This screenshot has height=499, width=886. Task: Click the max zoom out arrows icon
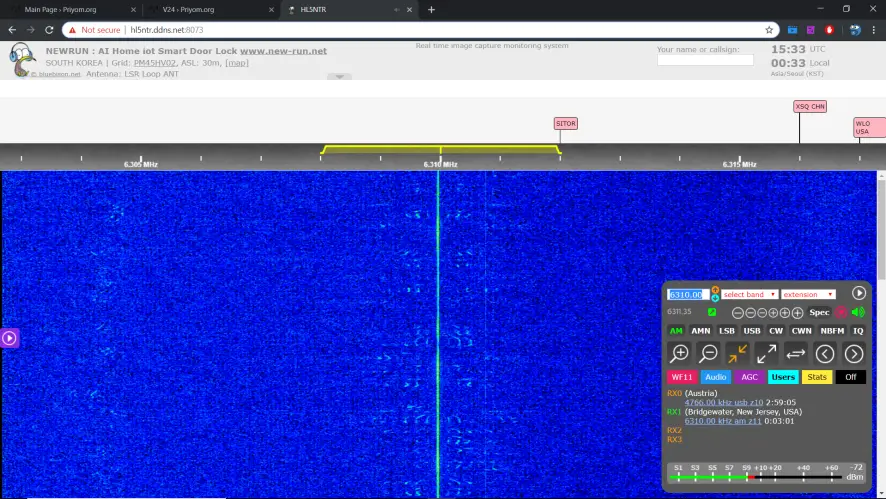(766, 353)
